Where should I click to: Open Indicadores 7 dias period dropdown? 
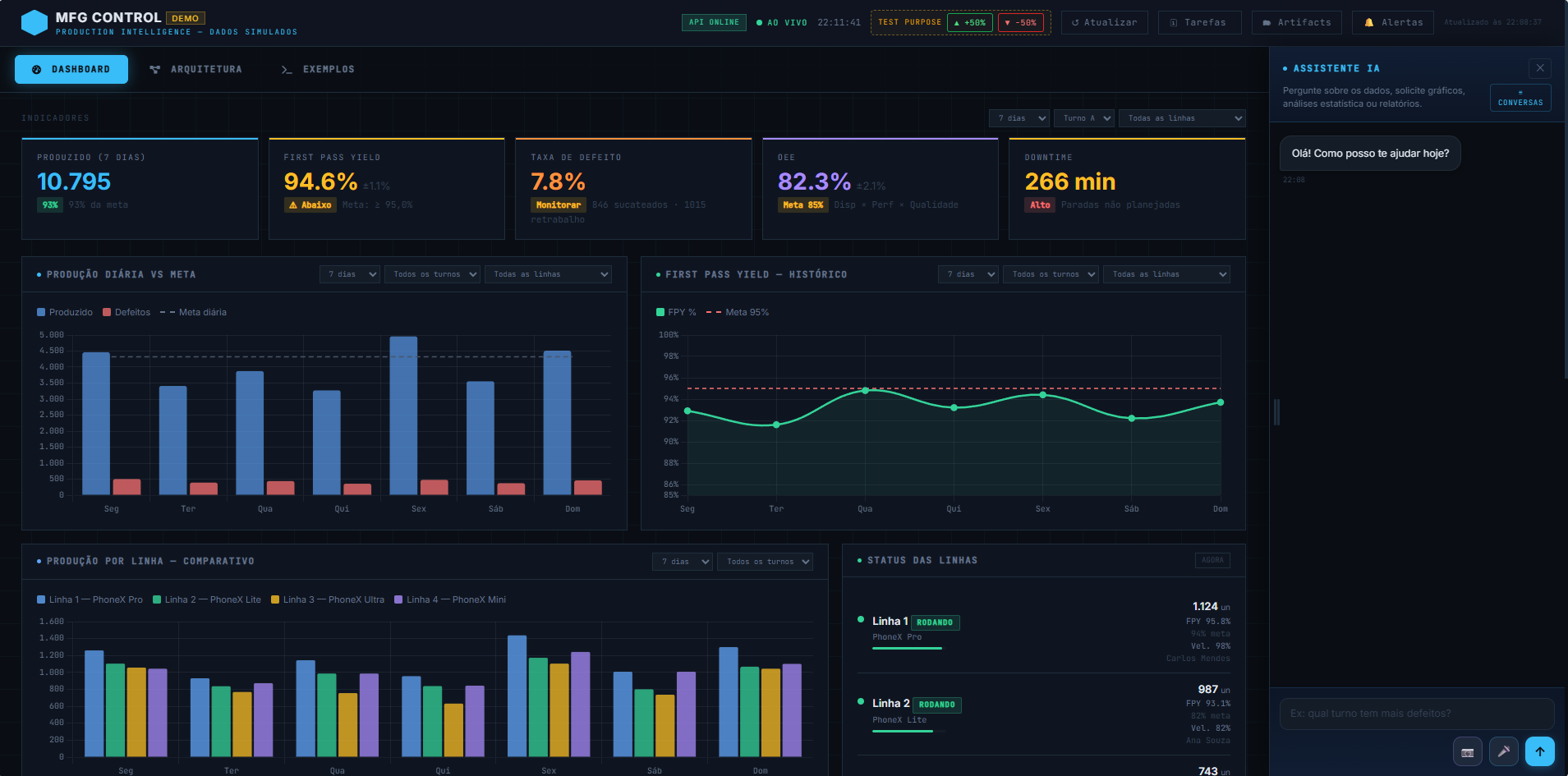click(1019, 118)
